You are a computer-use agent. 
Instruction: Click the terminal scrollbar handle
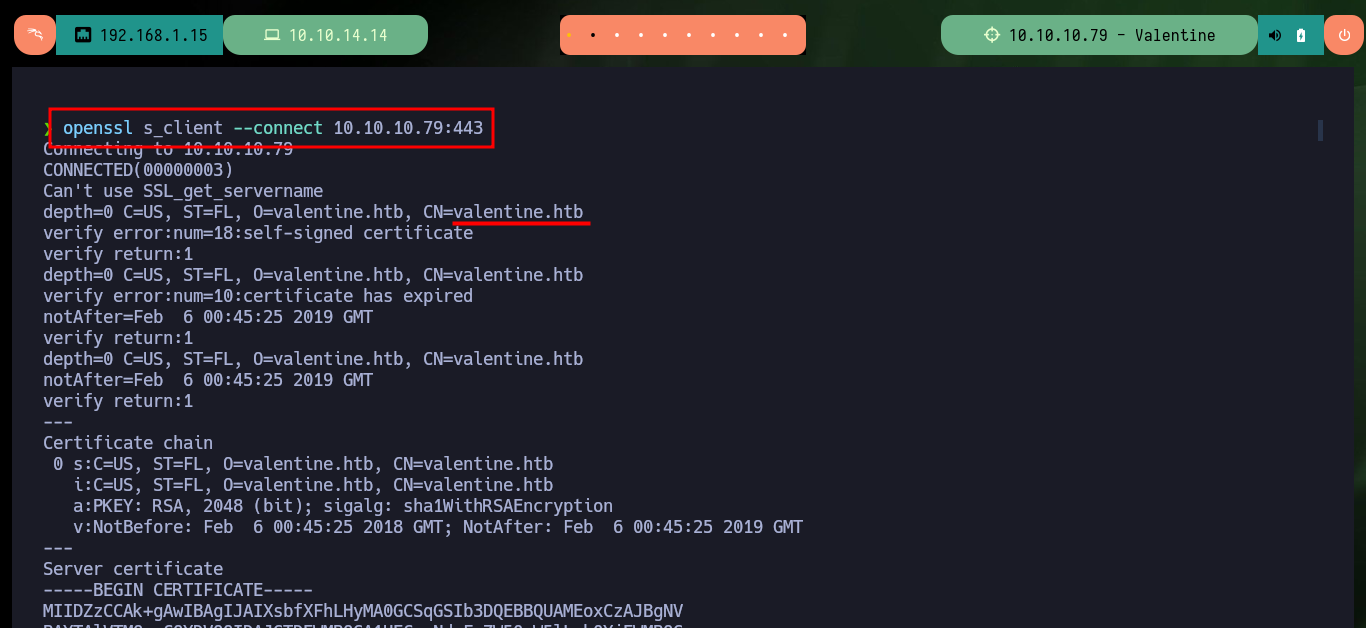[x=1320, y=130]
